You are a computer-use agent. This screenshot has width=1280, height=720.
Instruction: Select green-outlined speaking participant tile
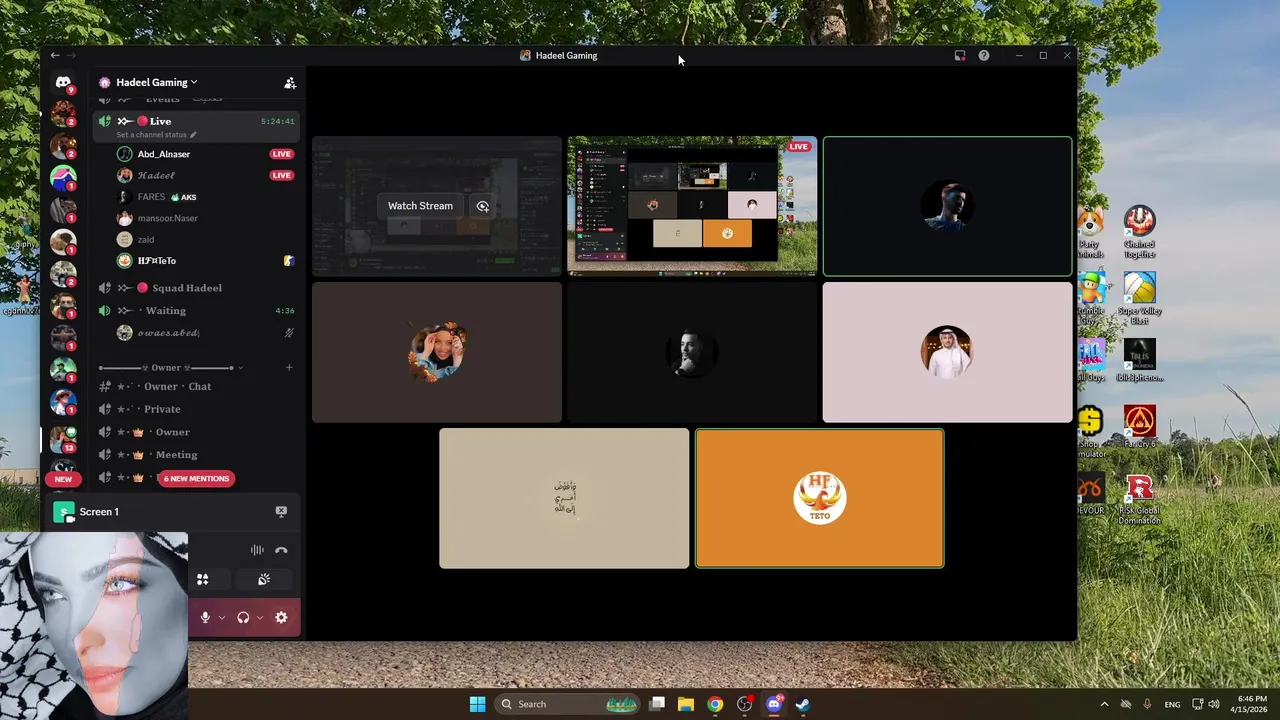947,206
